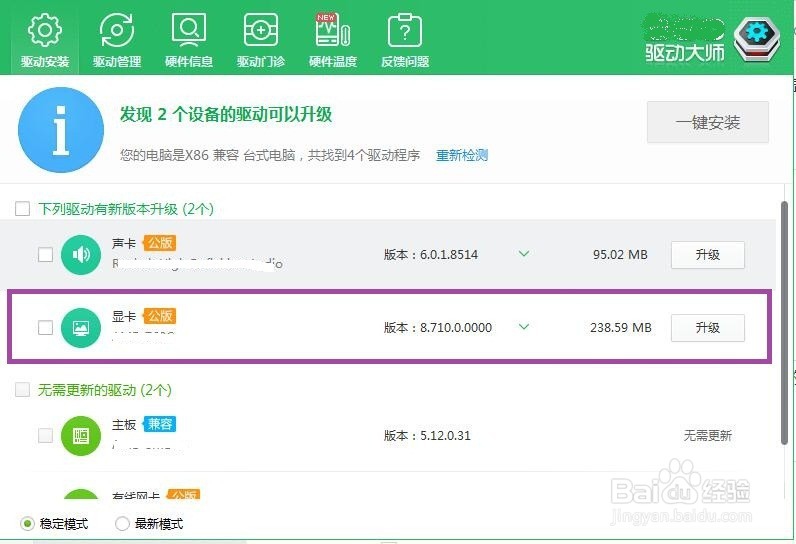The width and height of the screenshot is (796, 544).
Task: Click the 一键安装 button
Action: pos(708,122)
